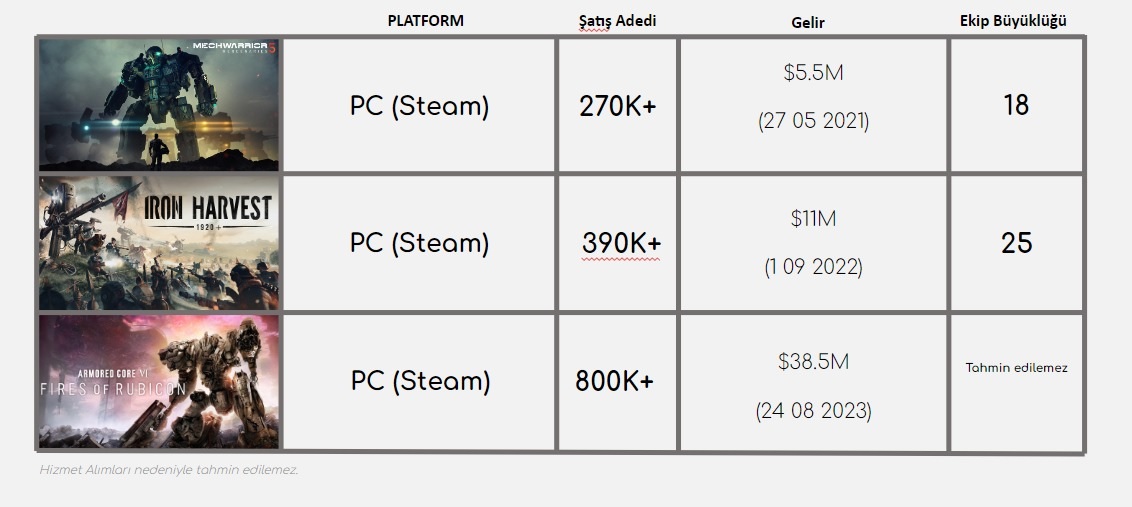This screenshot has height=507, width=1132.
Task: Click the (24 08 2023) date text
Action: tap(814, 411)
